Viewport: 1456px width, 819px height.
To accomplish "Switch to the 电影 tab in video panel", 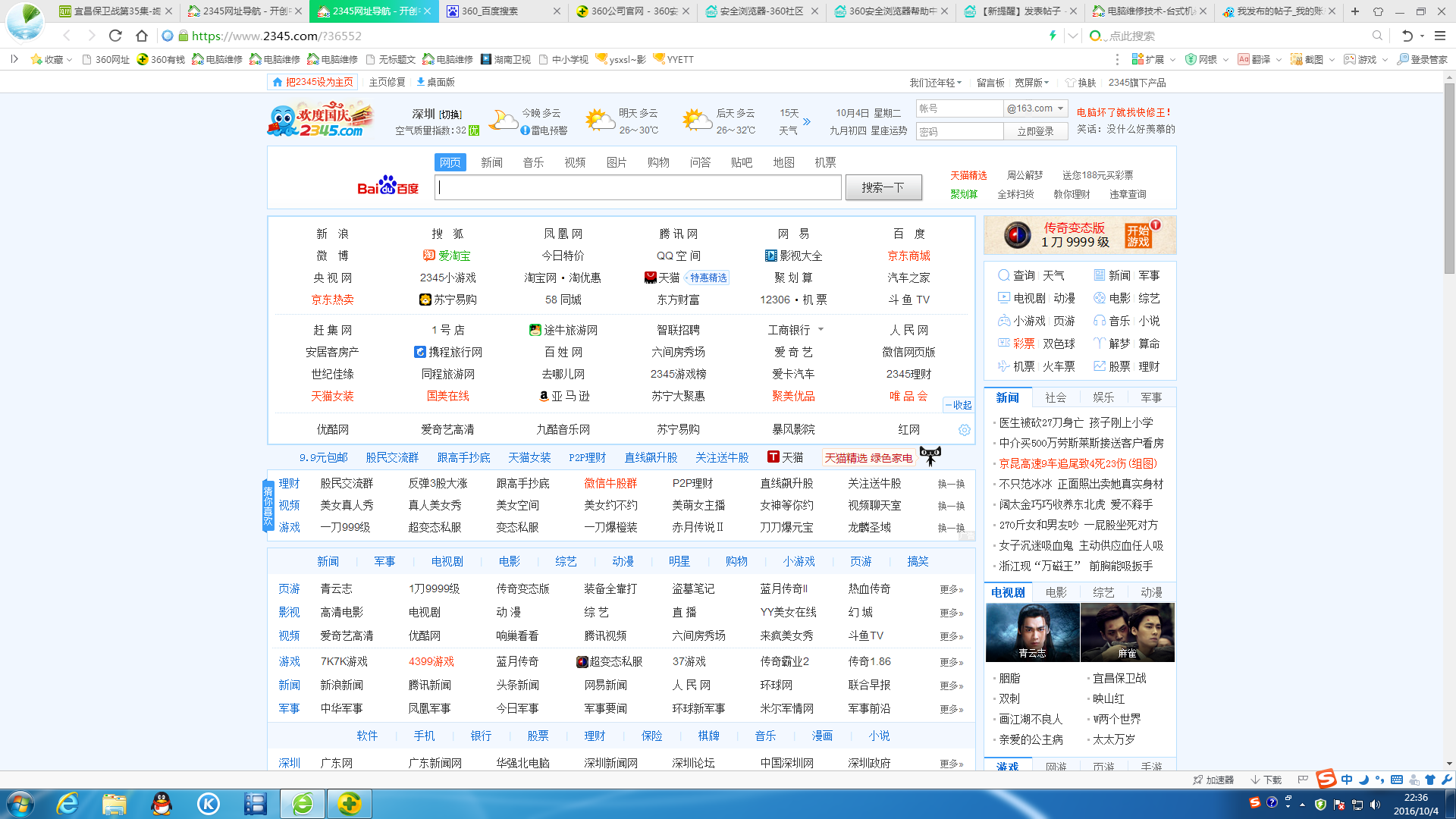I will pyautogui.click(x=1056, y=592).
